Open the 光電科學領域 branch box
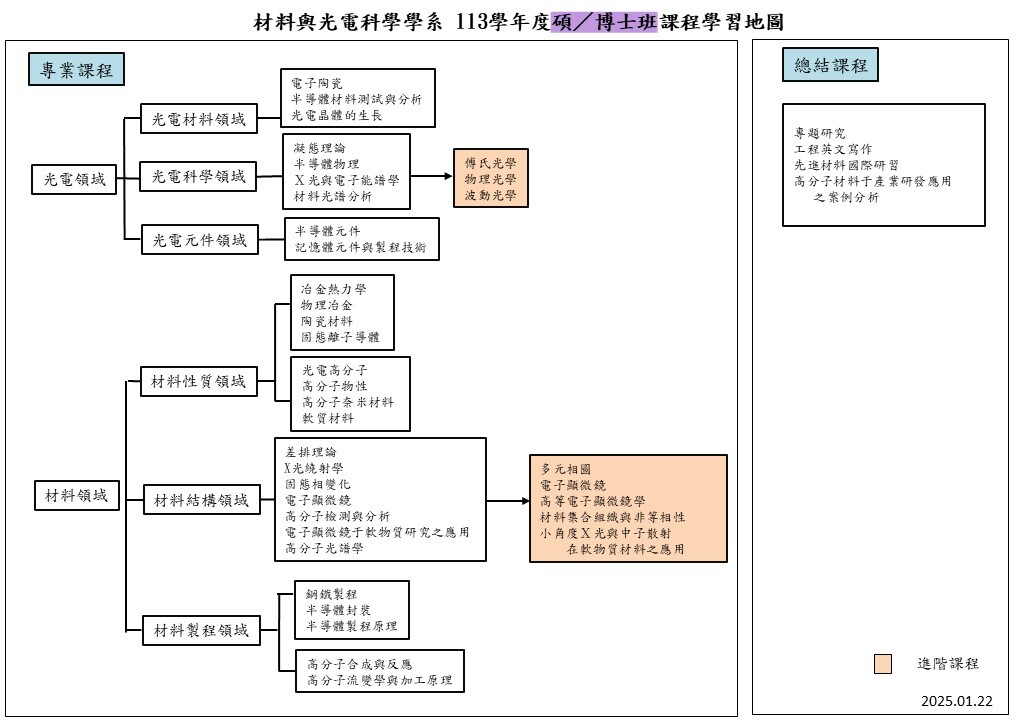 pos(198,177)
